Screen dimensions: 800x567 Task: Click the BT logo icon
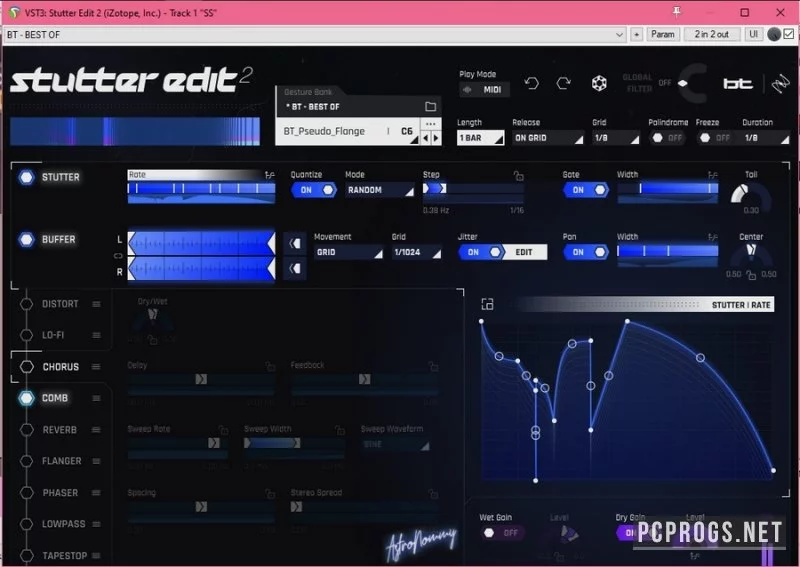[738, 83]
